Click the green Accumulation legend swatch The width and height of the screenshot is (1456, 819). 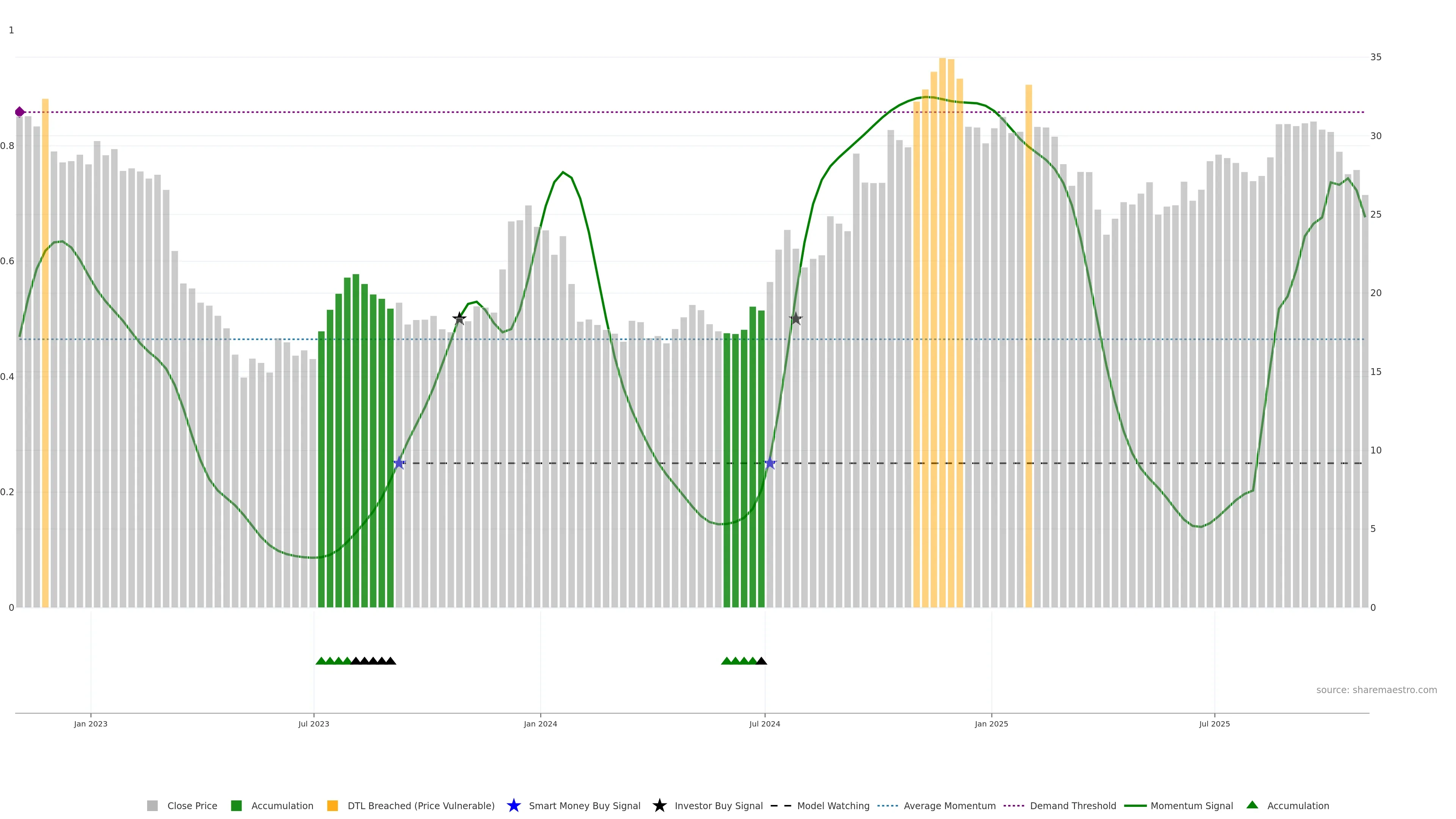pos(236,805)
